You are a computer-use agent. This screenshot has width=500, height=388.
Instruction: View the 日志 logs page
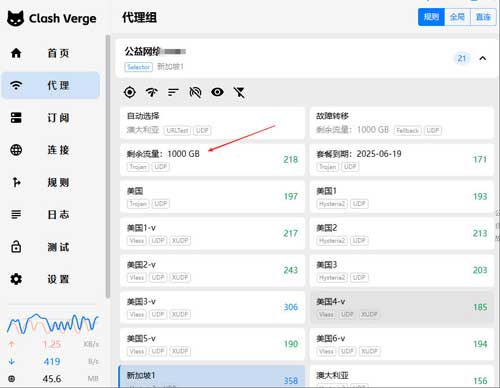coord(51,214)
